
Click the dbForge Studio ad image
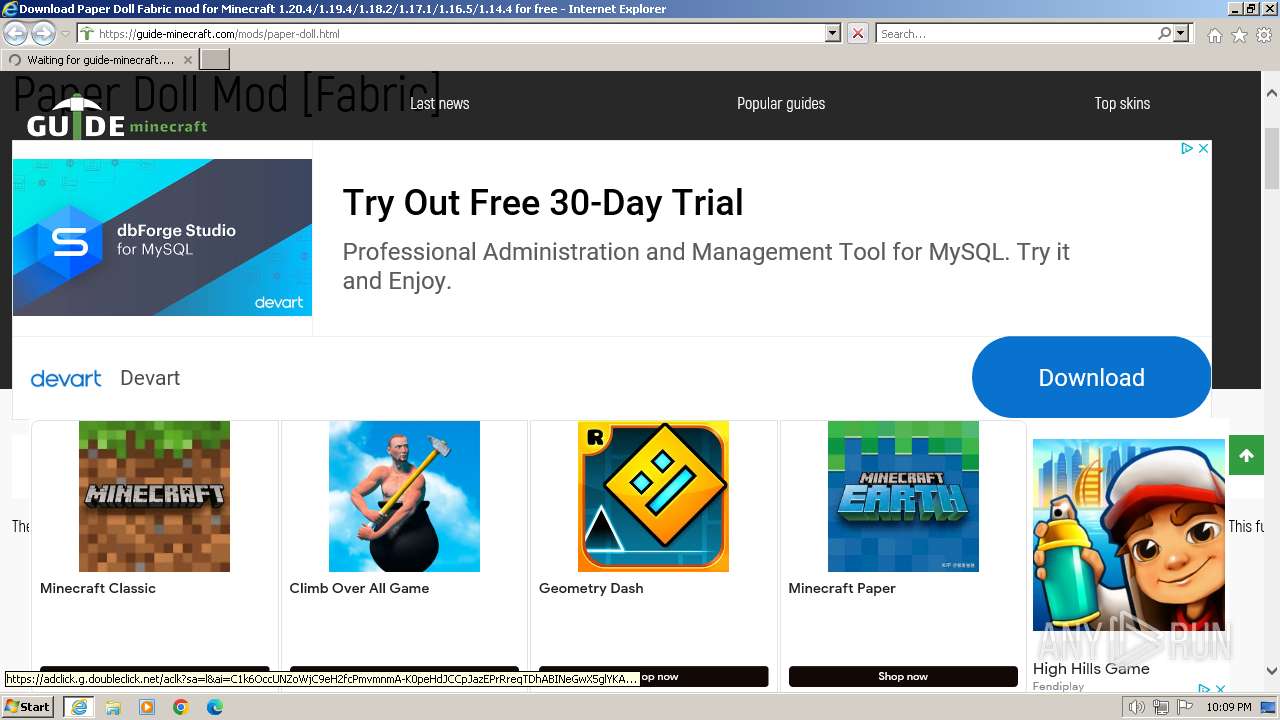pyautogui.click(x=162, y=238)
